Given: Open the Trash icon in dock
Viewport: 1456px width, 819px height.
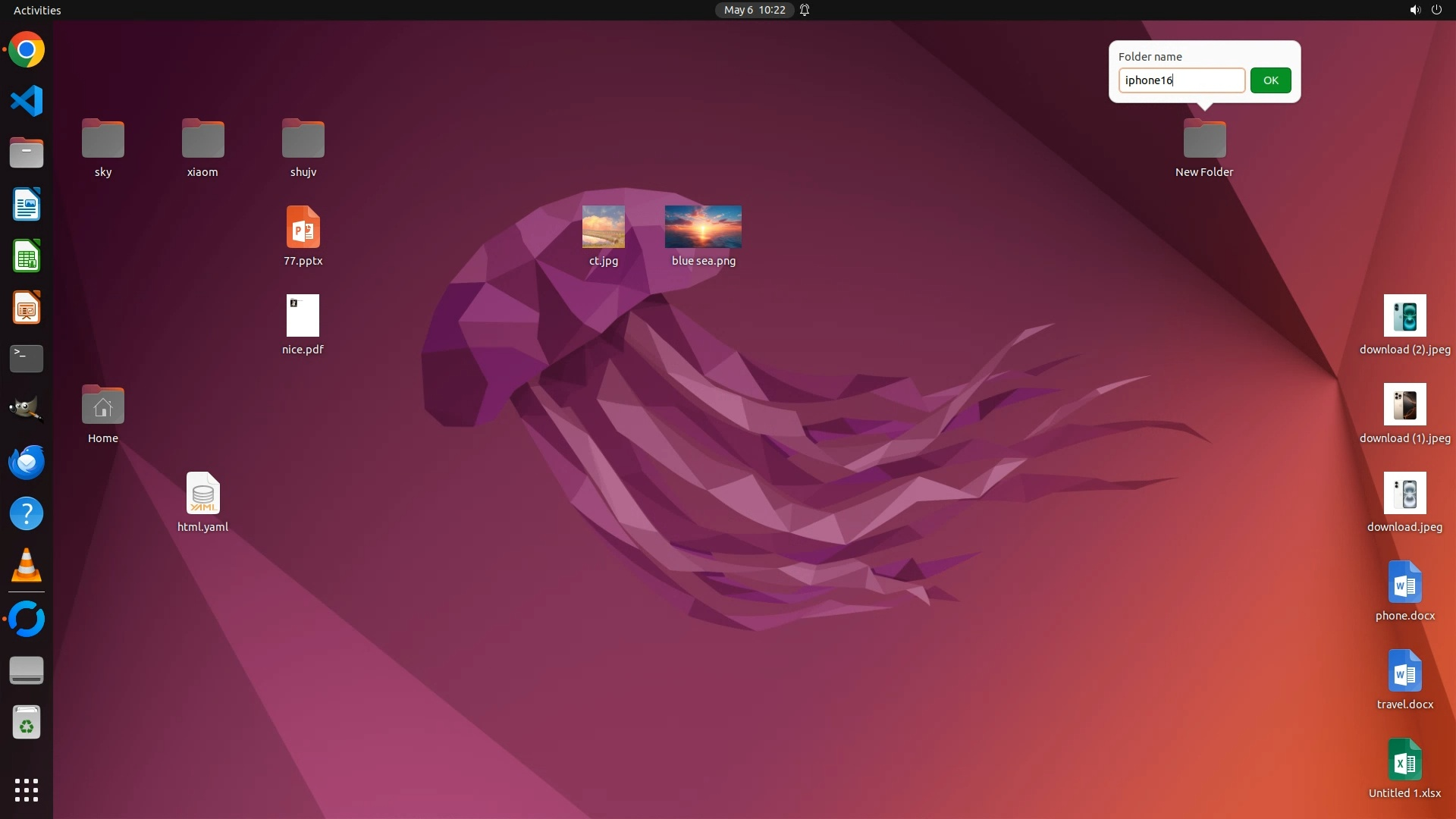Looking at the screenshot, I should tap(27, 723).
